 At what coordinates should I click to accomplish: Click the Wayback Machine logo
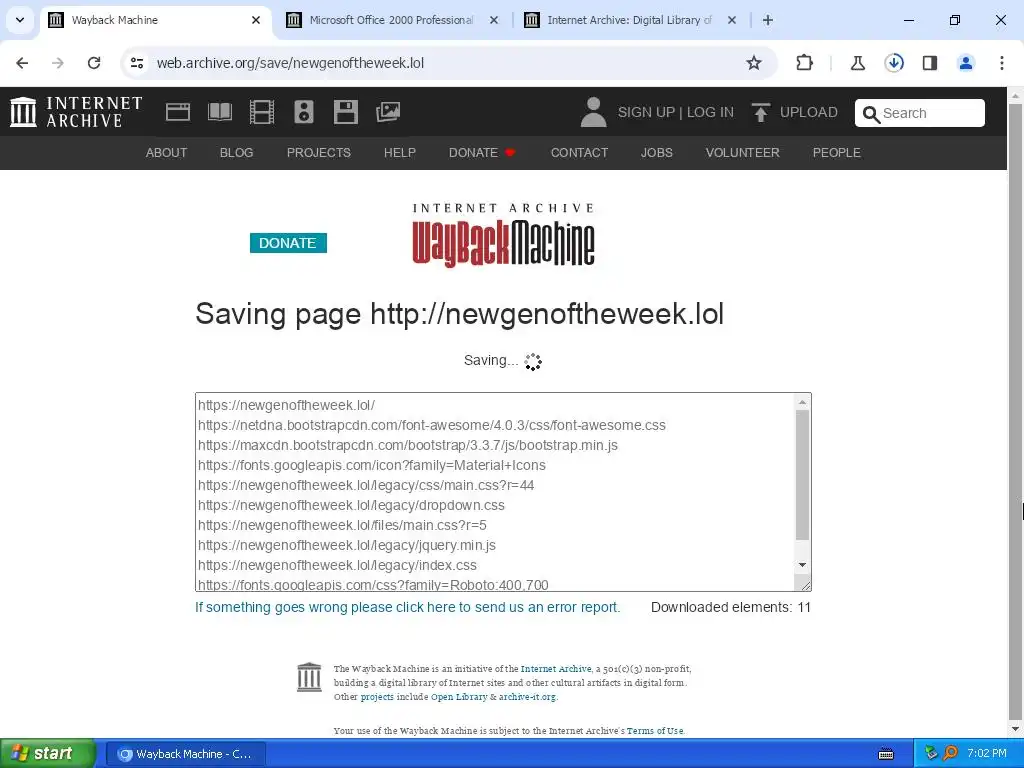pyautogui.click(x=503, y=235)
